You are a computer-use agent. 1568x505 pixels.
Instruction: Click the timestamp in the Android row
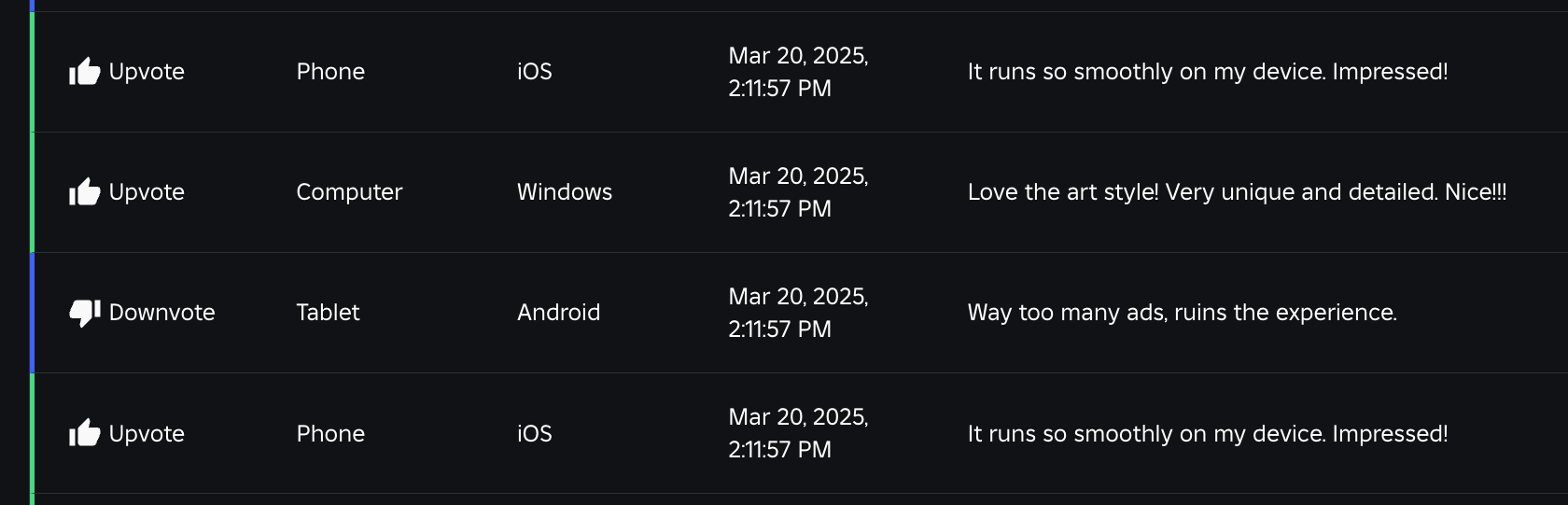(798, 313)
